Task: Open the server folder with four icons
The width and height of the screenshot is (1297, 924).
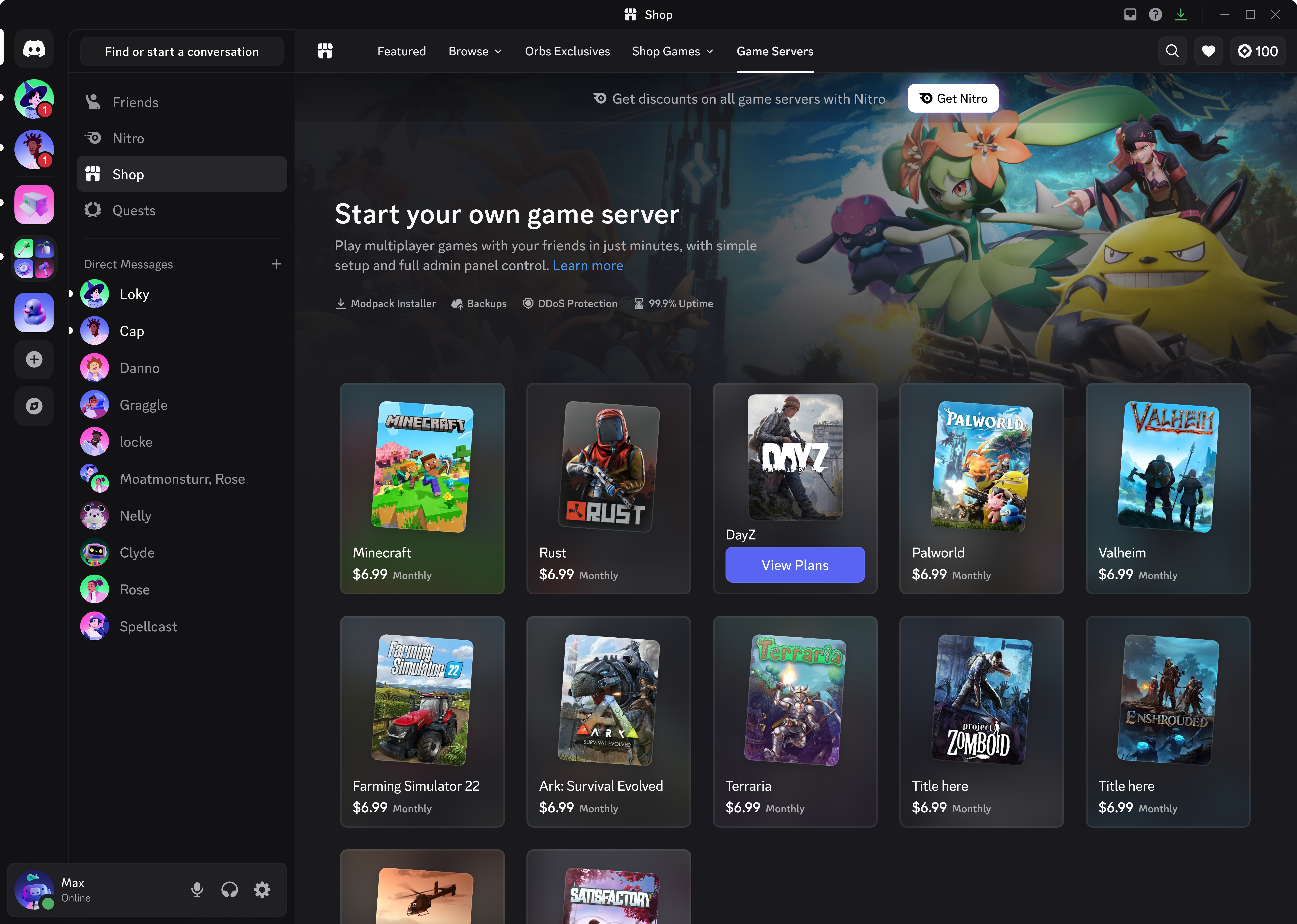Action: [34, 258]
